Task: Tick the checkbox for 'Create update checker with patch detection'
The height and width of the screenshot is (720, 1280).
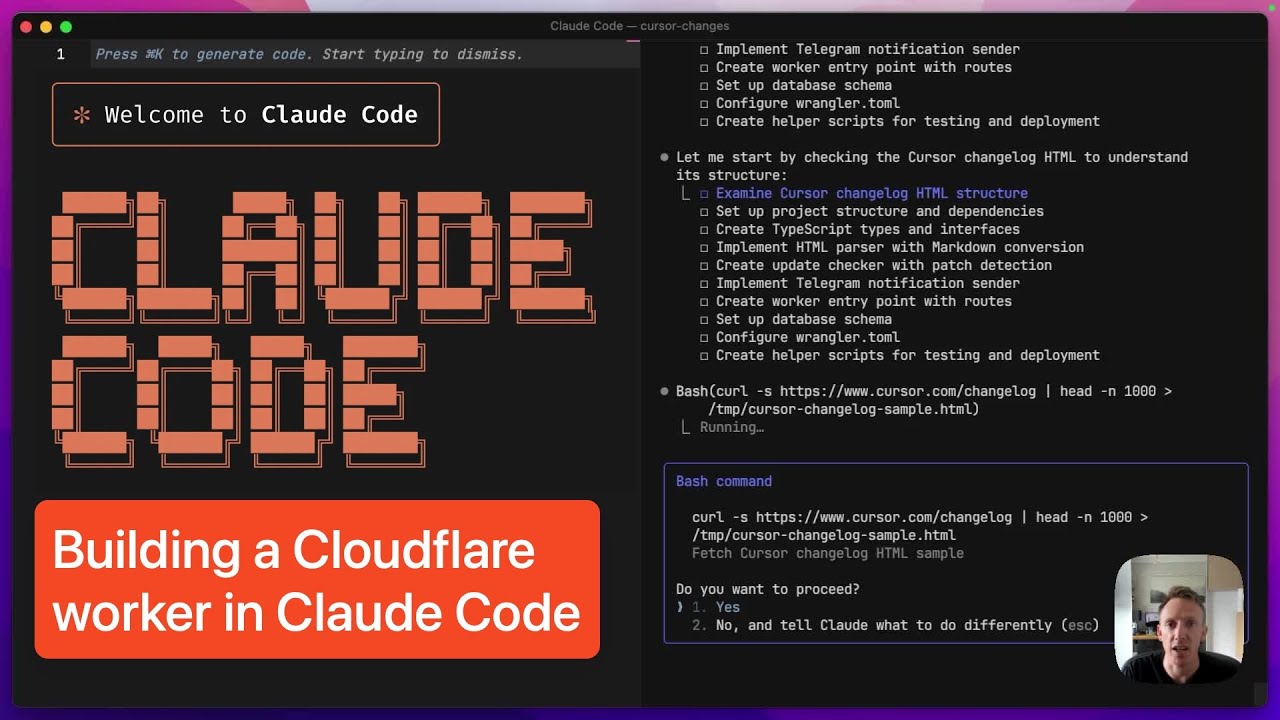Action: (x=704, y=265)
